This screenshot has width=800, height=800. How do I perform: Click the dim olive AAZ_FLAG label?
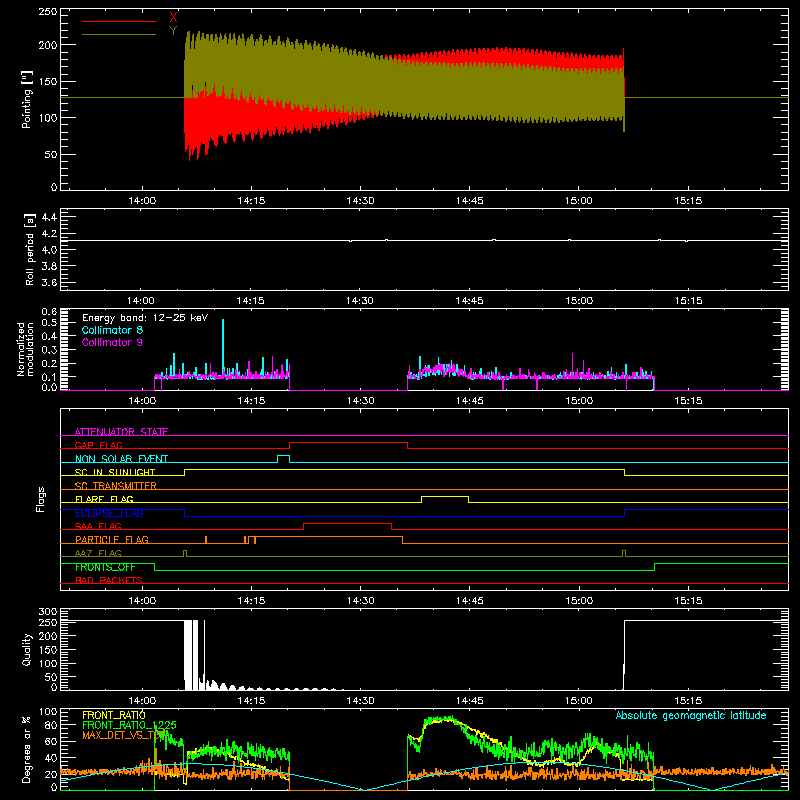pyautogui.click(x=98, y=553)
